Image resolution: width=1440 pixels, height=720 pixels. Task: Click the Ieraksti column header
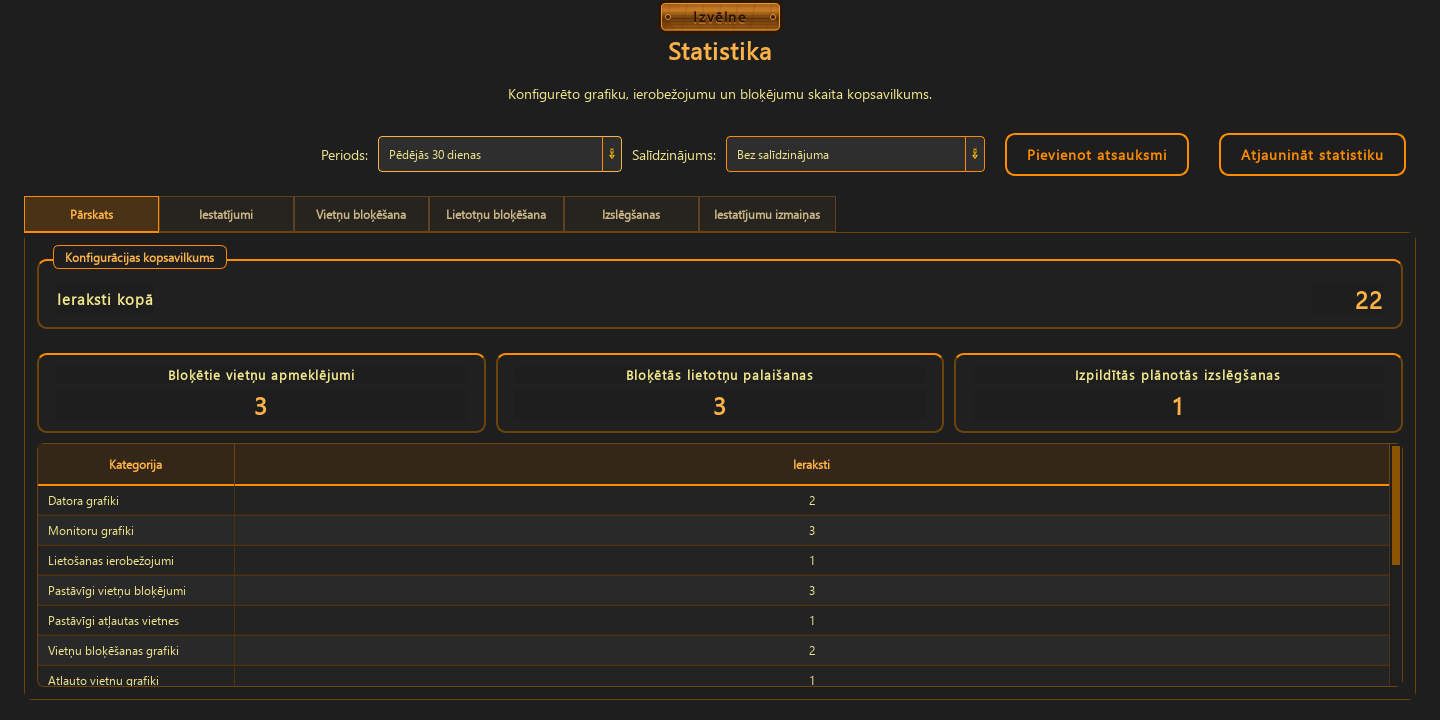pyautogui.click(x=812, y=465)
